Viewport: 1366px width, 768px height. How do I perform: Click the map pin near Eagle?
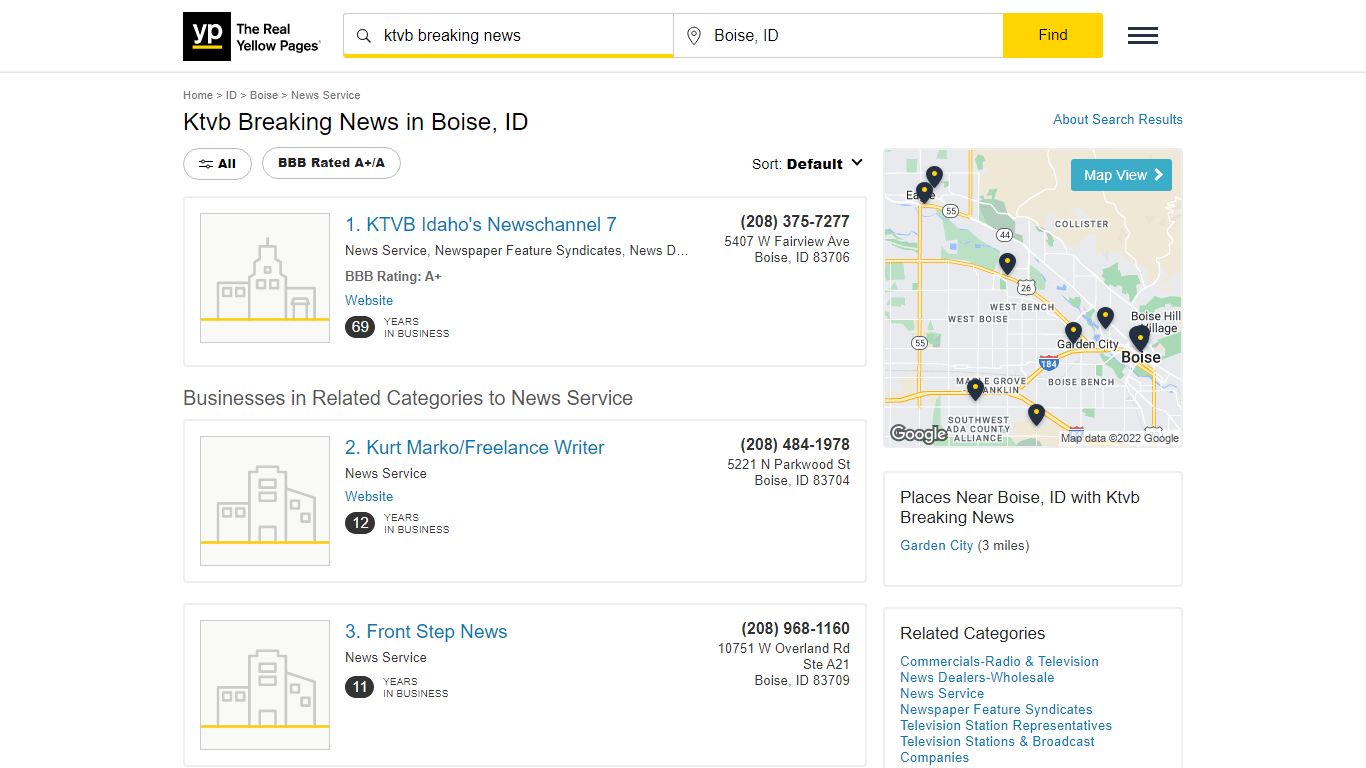click(924, 192)
